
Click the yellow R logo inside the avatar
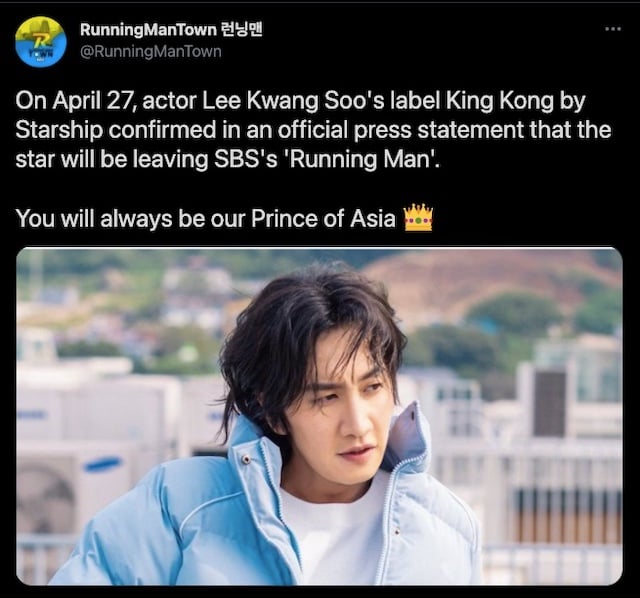click(41, 41)
